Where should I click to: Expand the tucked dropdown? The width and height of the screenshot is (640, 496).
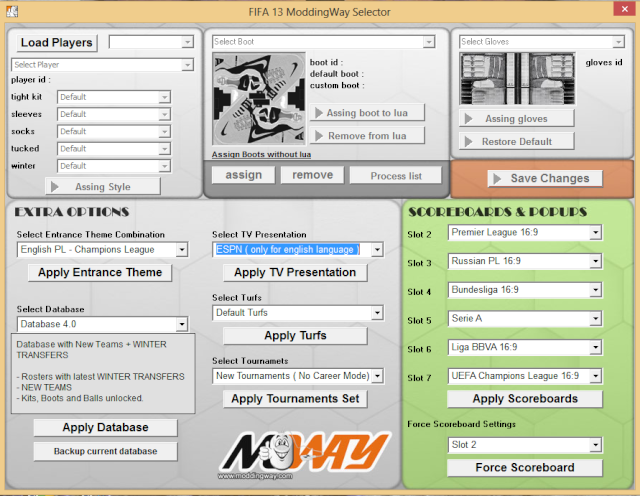pos(114,149)
